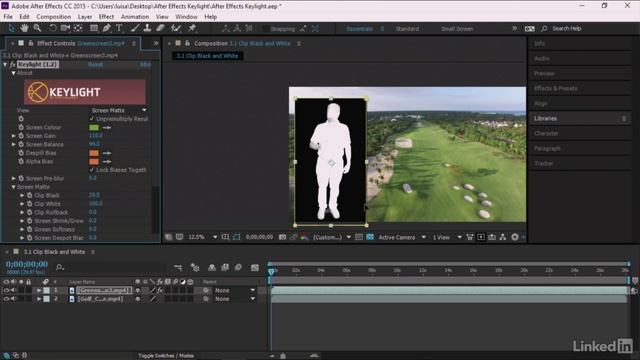This screenshot has width=640, height=360.
Task: Hide the Greenscreen layer 1 eye
Action: pyautogui.click(x=6, y=290)
